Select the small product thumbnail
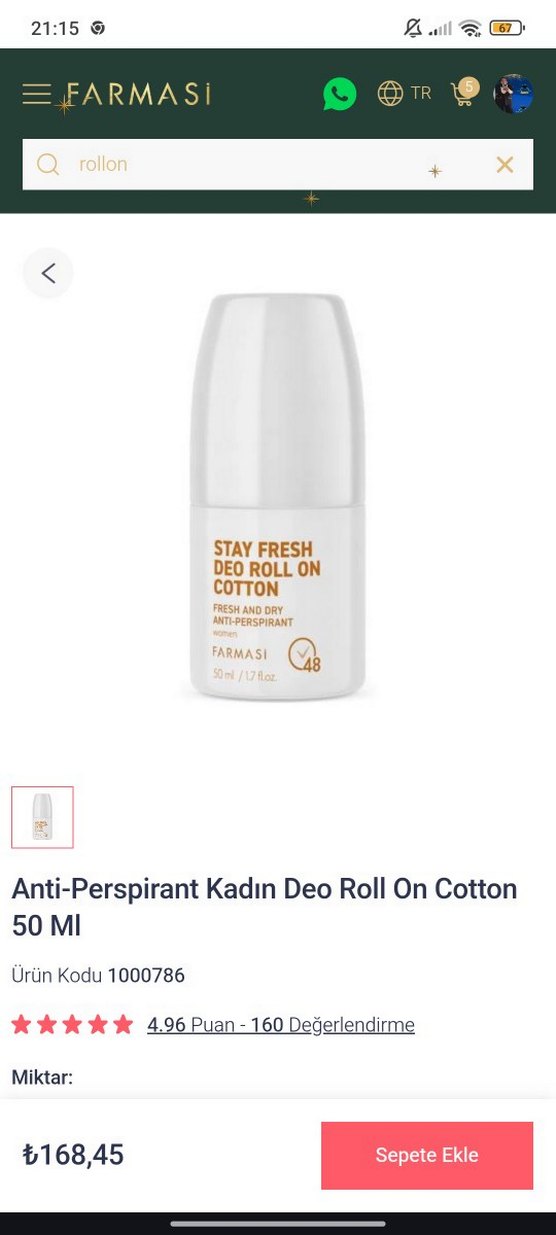 pos(42,817)
